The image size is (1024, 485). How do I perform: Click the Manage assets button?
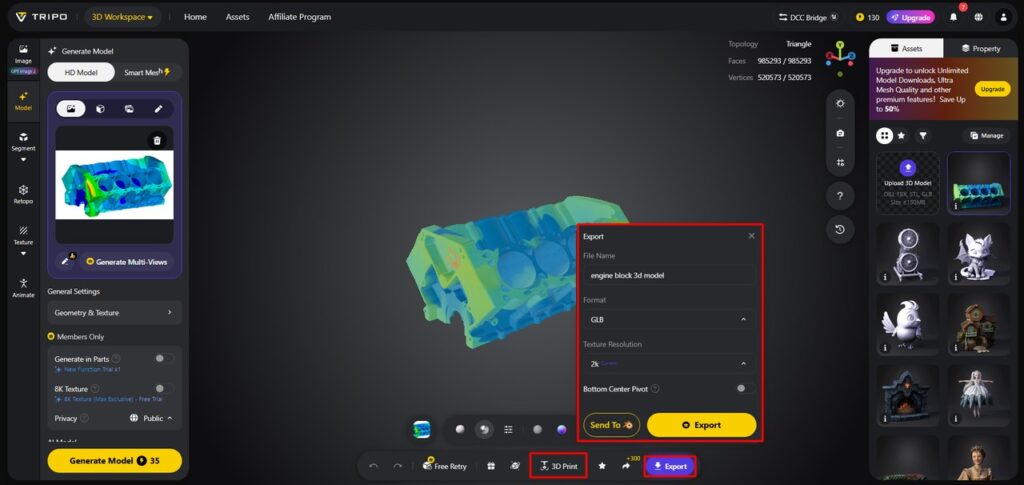(986, 136)
